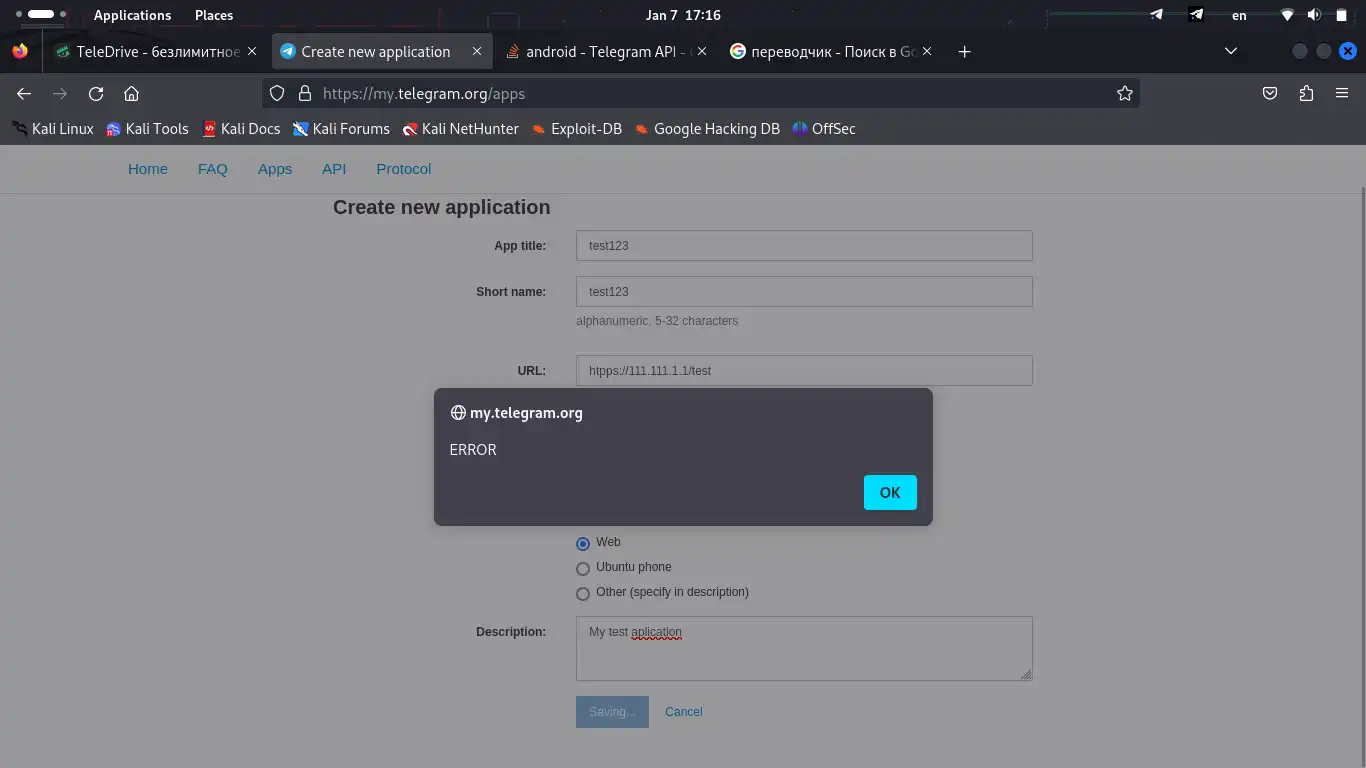Click the padlock site security icon
Screen dimensions: 1366x768
pos(306,93)
